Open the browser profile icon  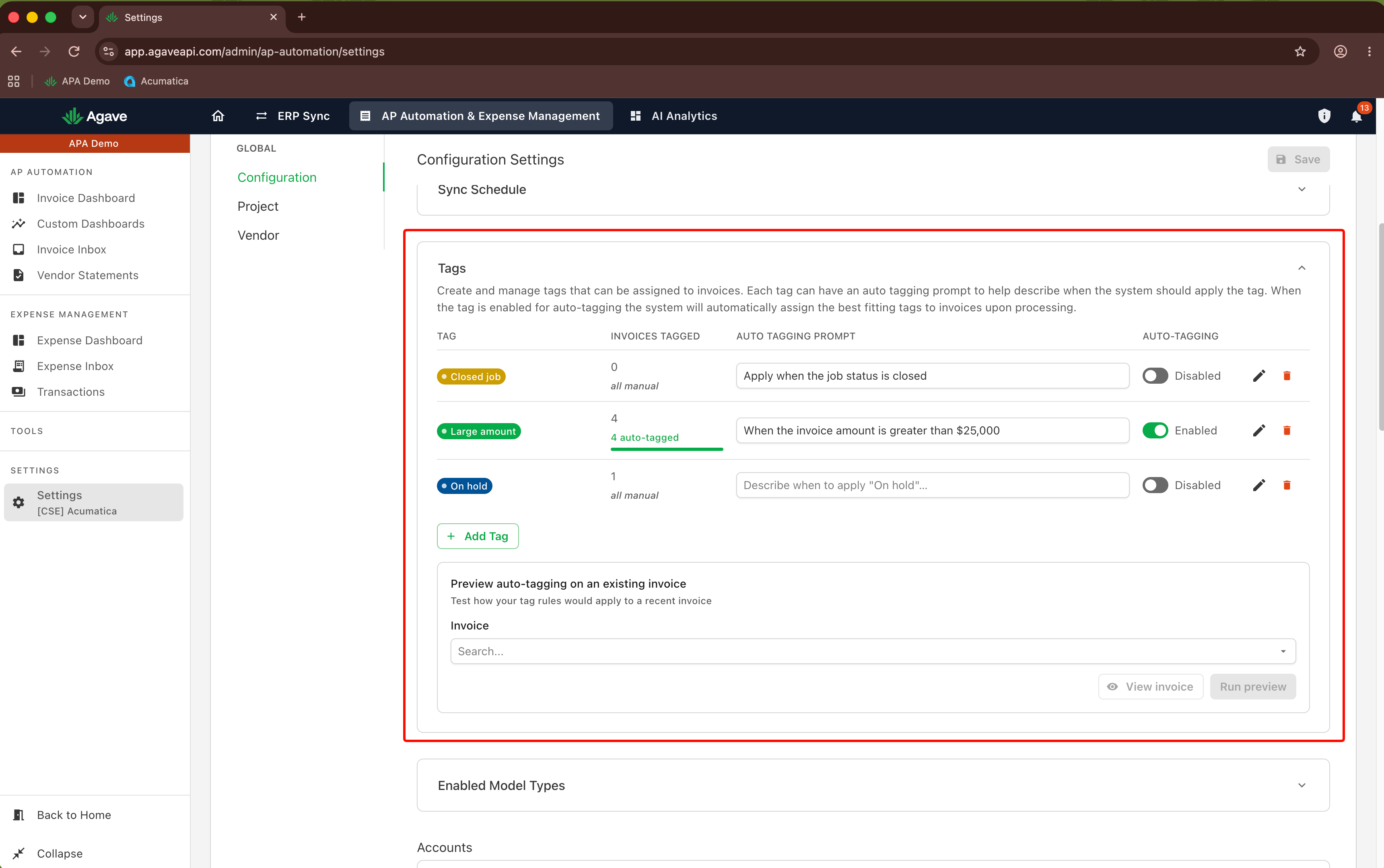1341,51
